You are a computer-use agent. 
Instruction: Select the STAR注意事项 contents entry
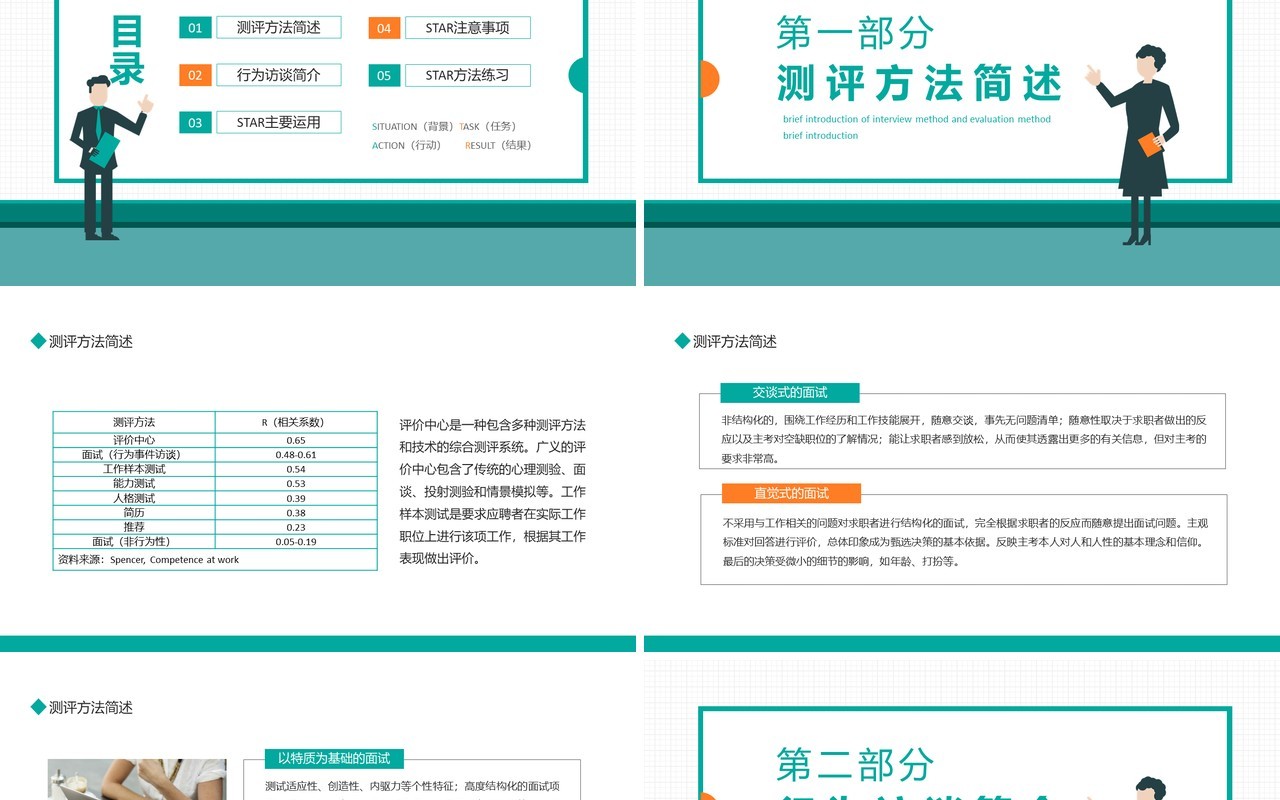(468, 28)
